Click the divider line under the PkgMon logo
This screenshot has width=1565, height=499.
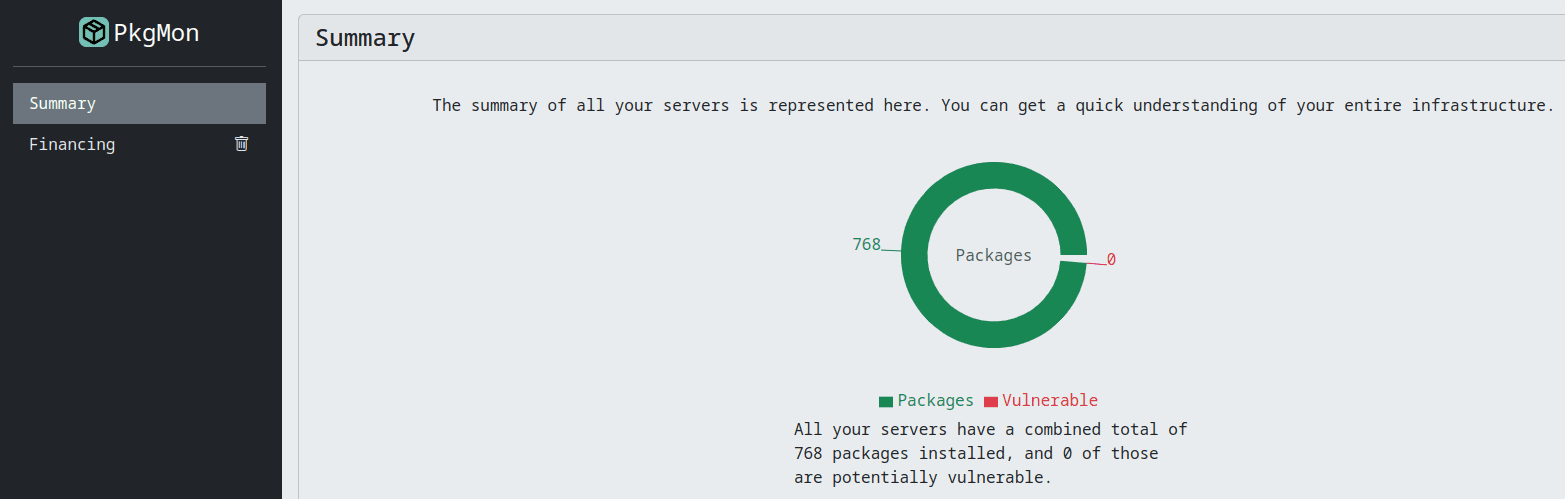coord(139,67)
